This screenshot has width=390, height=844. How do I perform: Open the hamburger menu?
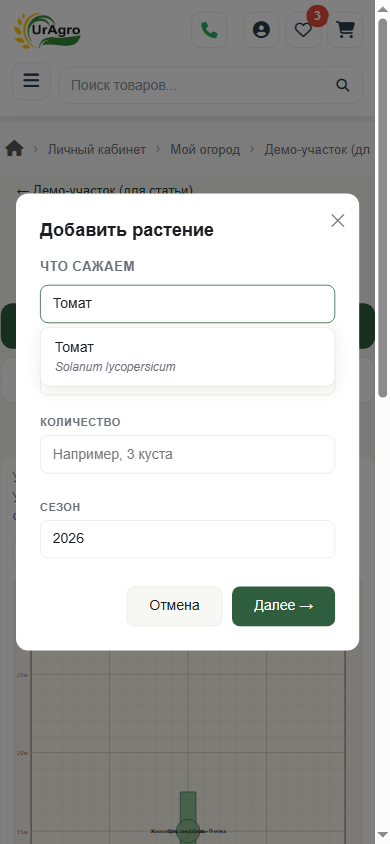[31, 81]
